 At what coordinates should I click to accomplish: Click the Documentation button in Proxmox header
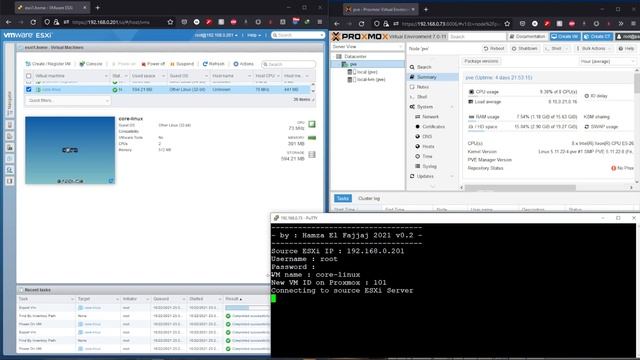[x=527, y=37]
